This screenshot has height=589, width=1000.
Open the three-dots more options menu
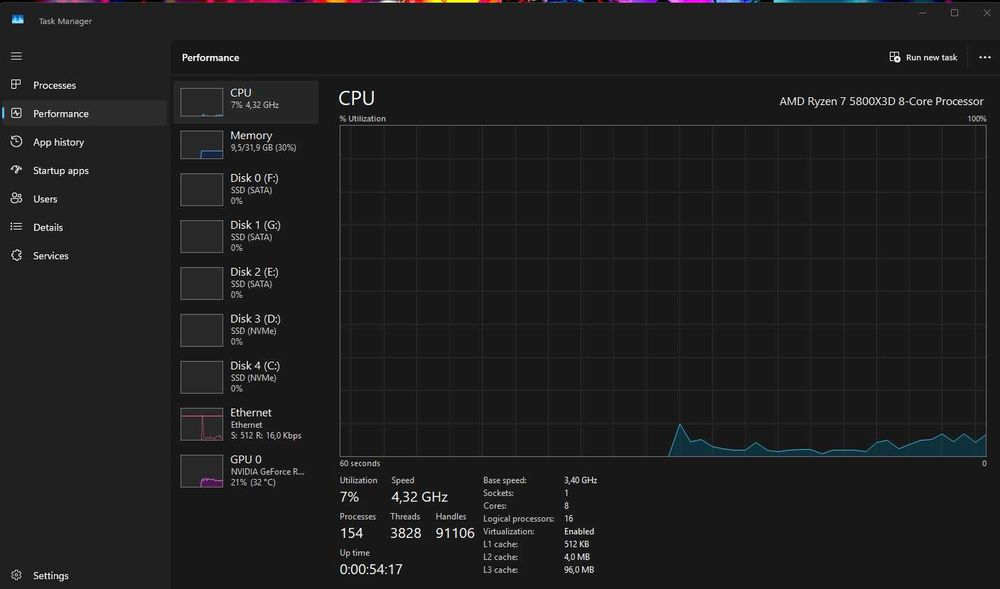coord(985,57)
